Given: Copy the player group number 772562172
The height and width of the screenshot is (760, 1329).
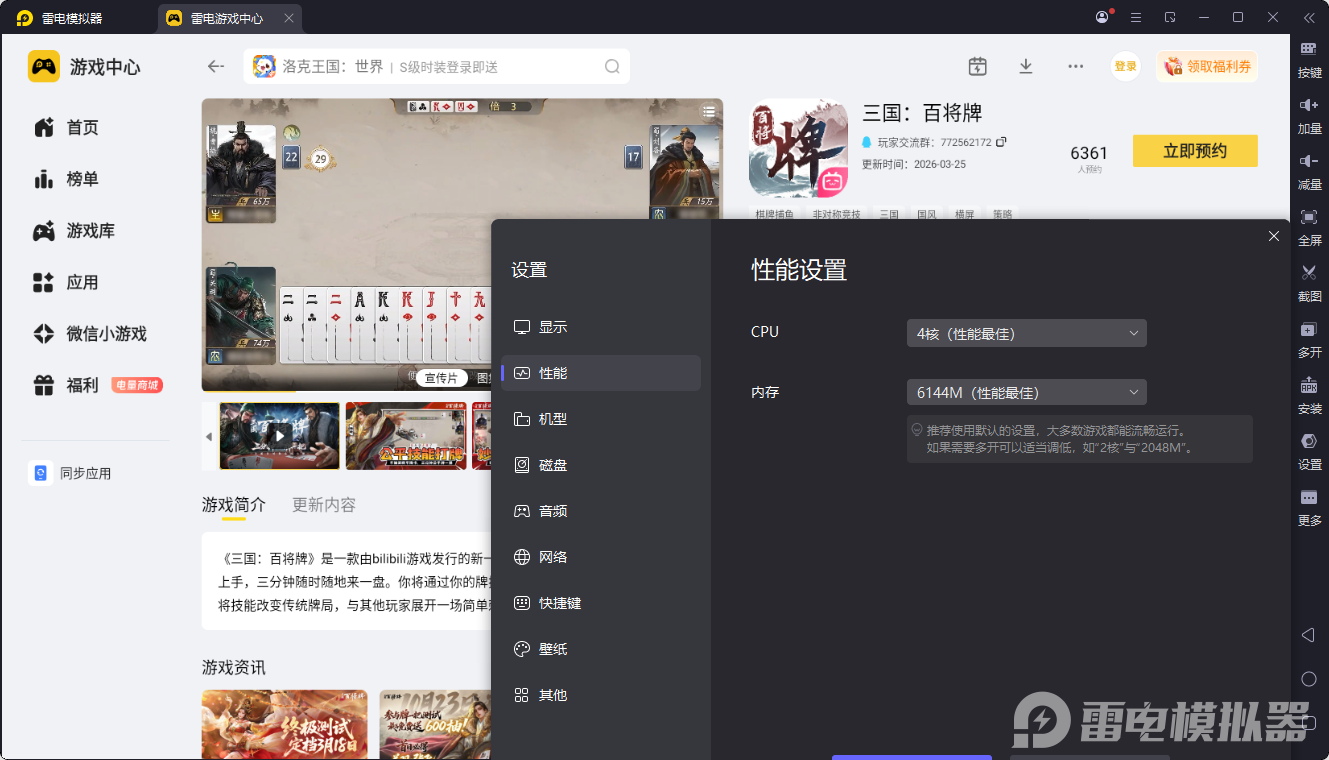Looking at the screenshot, I should (1000, 142).
